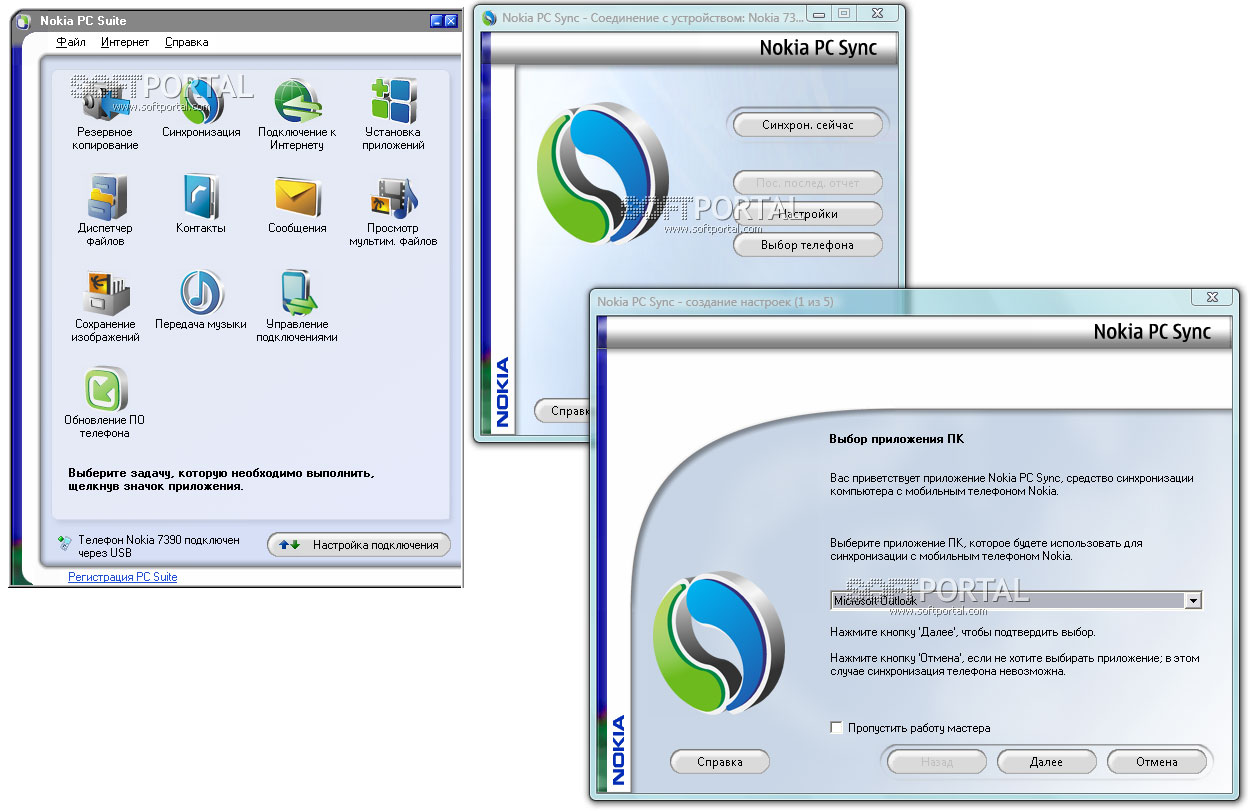Toggle the Пропустить работу мастера checkbox
Image resolution: width=1248 pixels, height=811 pixels.
837,728
